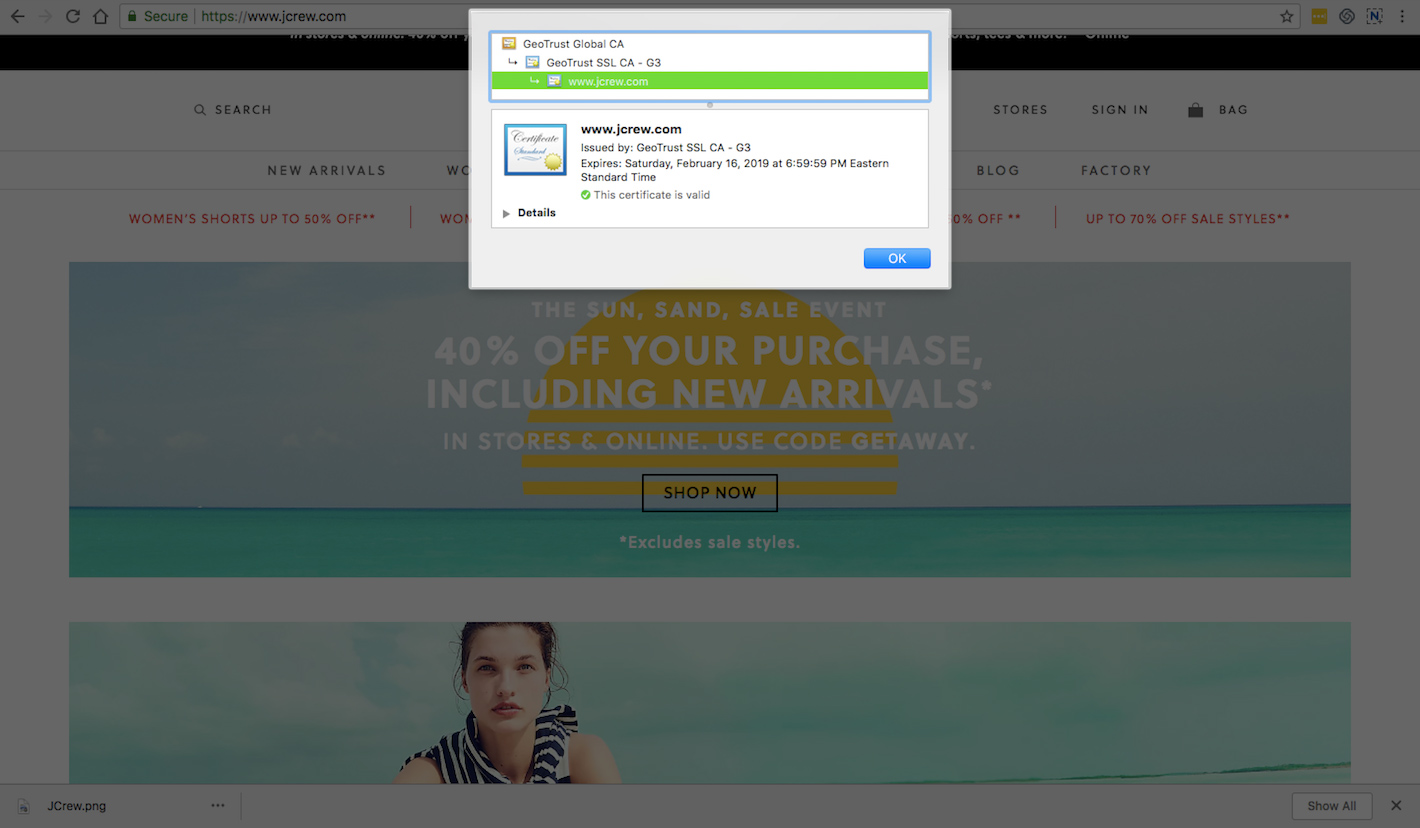Go to the browser home page icon
The image size is (1420, 828).
pyautogui.click(x=100, y=16)
